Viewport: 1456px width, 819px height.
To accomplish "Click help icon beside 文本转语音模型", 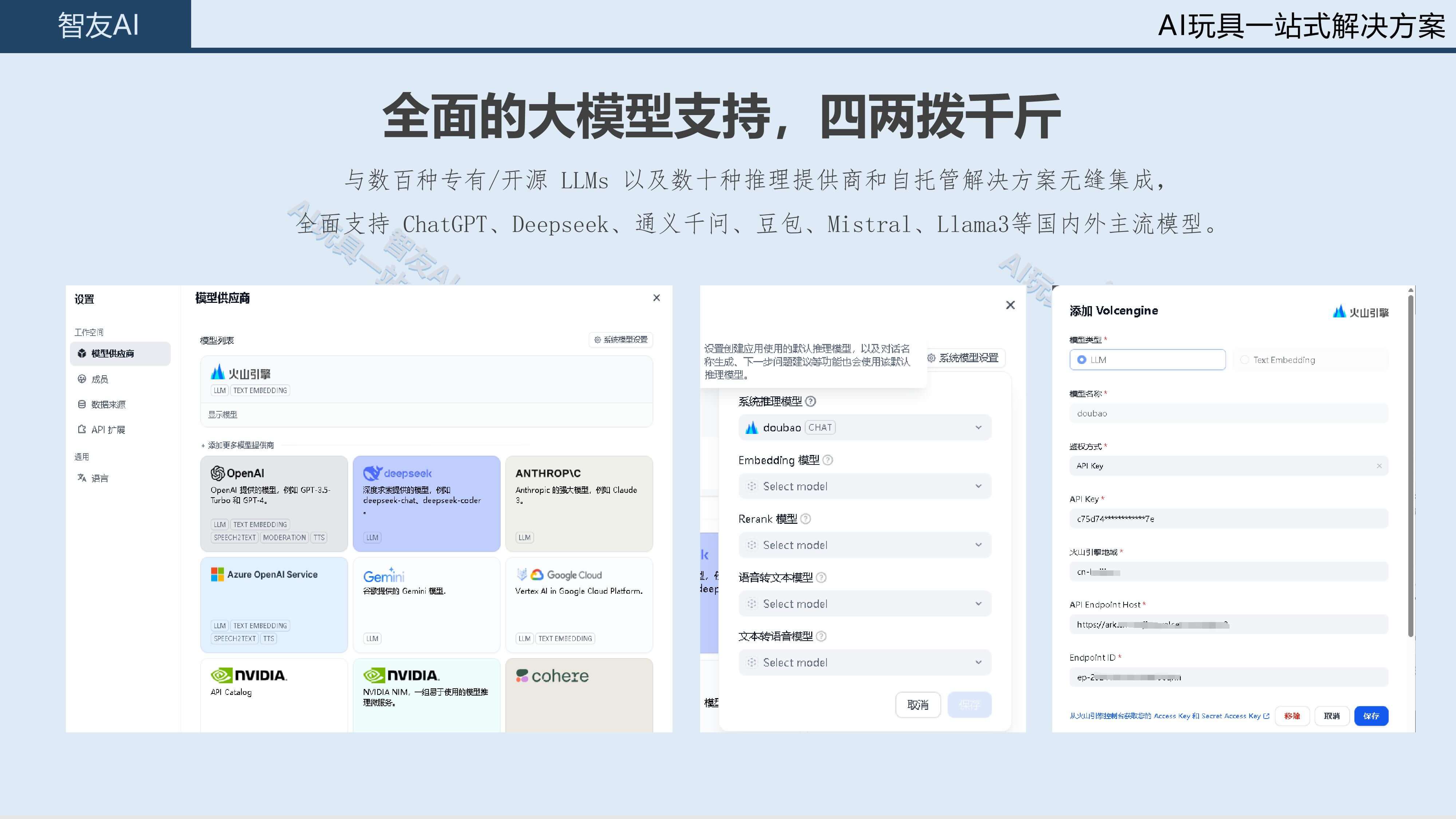I will [821, 636].
